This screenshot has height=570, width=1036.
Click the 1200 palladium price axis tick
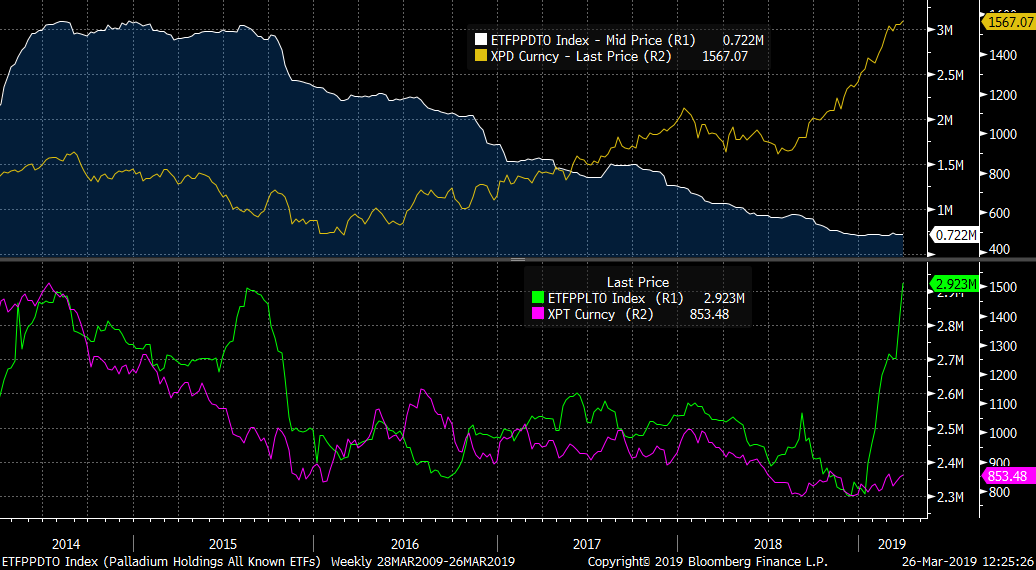(x=1002, y=95)
